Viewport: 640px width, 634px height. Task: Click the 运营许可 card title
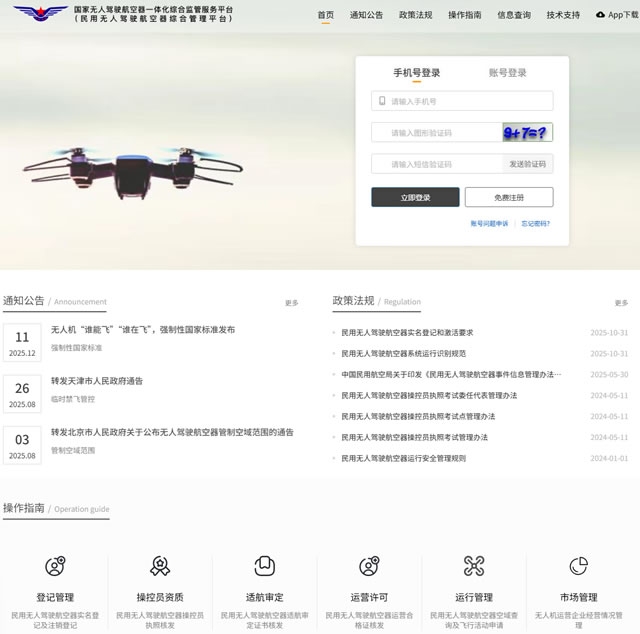(x=369, y=597)
